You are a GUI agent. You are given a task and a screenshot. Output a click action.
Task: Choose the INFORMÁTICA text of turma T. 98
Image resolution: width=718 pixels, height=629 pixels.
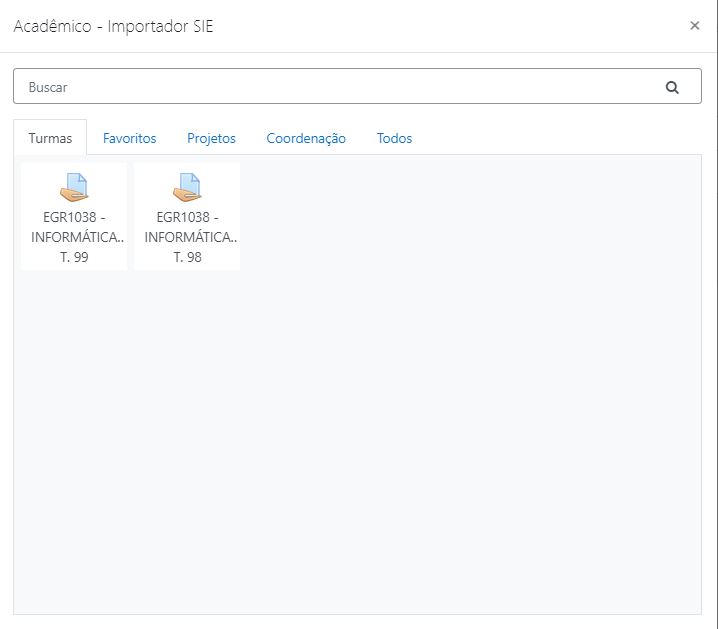(x=191, y=237)
